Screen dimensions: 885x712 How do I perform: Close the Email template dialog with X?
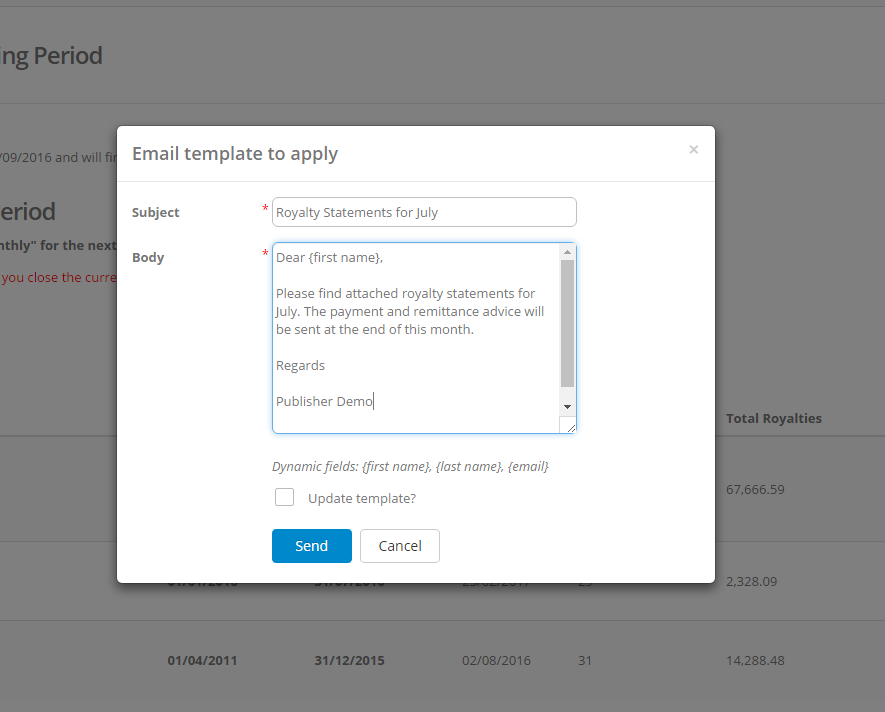coord(693,150)
